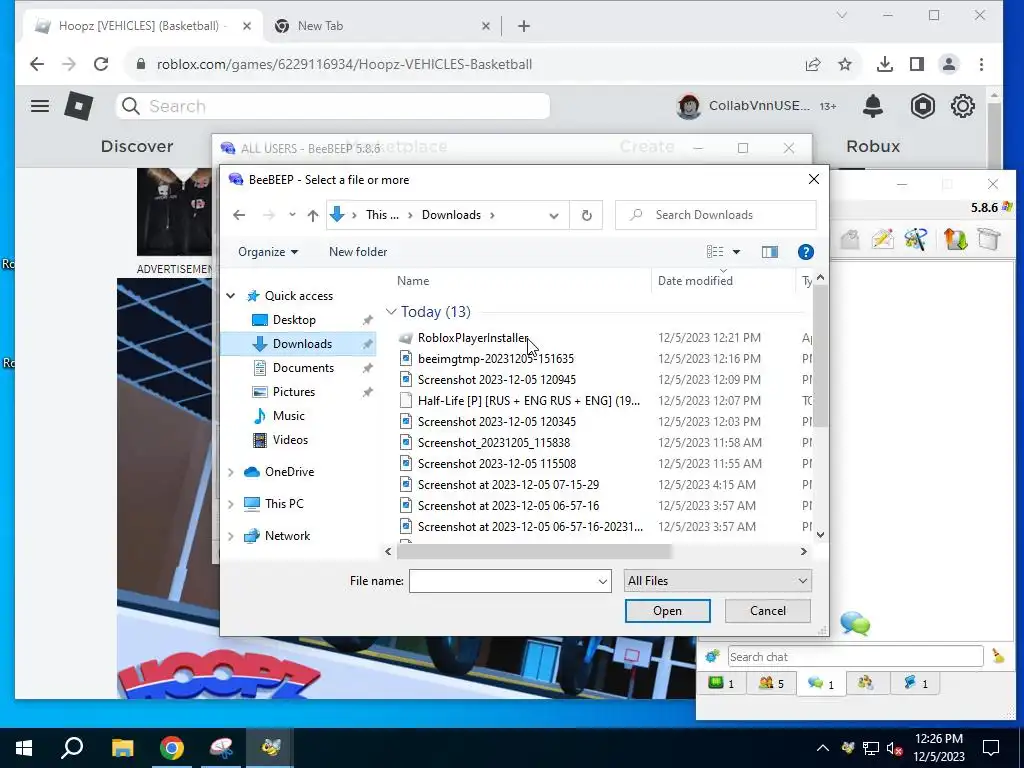Viewport: 1024px width, 768px height.
Task: Click the back arrow in file dialog
Action: coord(239,215)
